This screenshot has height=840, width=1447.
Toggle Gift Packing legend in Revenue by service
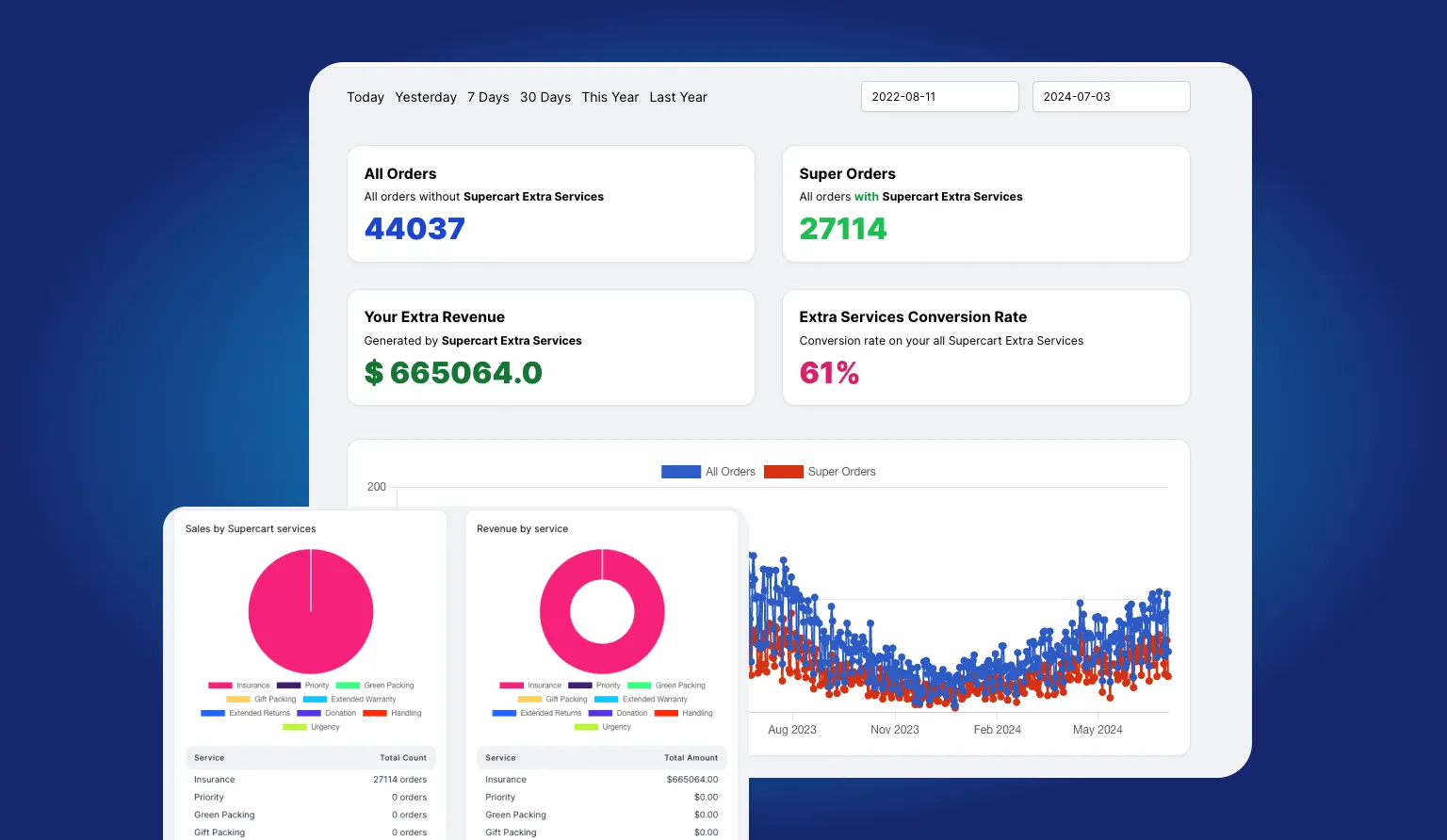click(552, 700)
